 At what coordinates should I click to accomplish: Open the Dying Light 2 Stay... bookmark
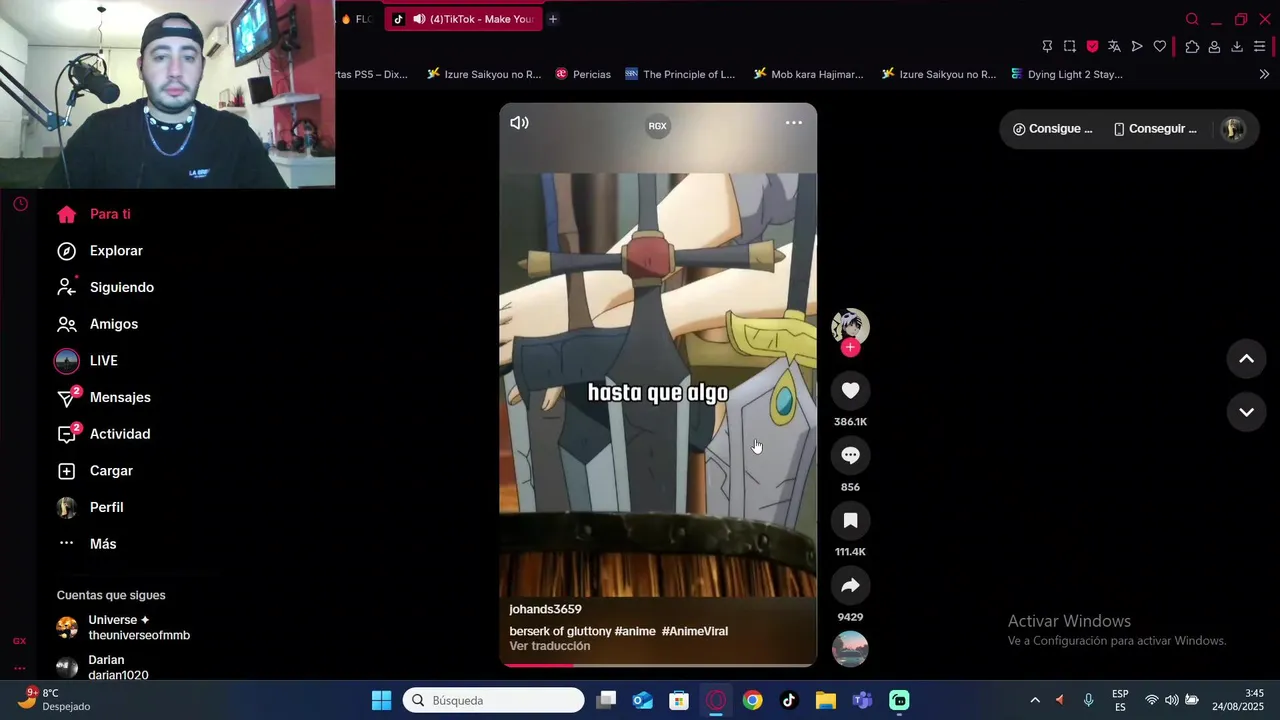[x=1066, y=74]
